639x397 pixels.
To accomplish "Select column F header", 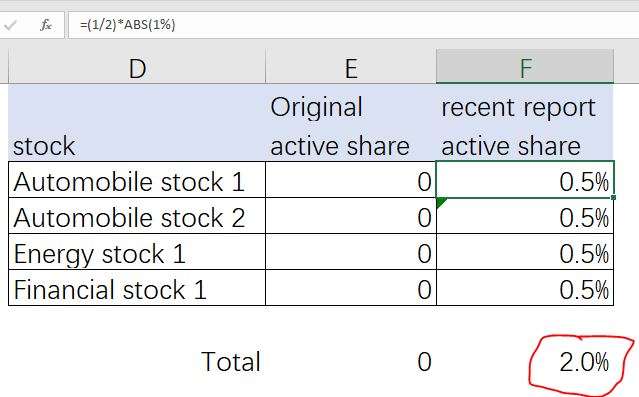I will coord(525,67).
